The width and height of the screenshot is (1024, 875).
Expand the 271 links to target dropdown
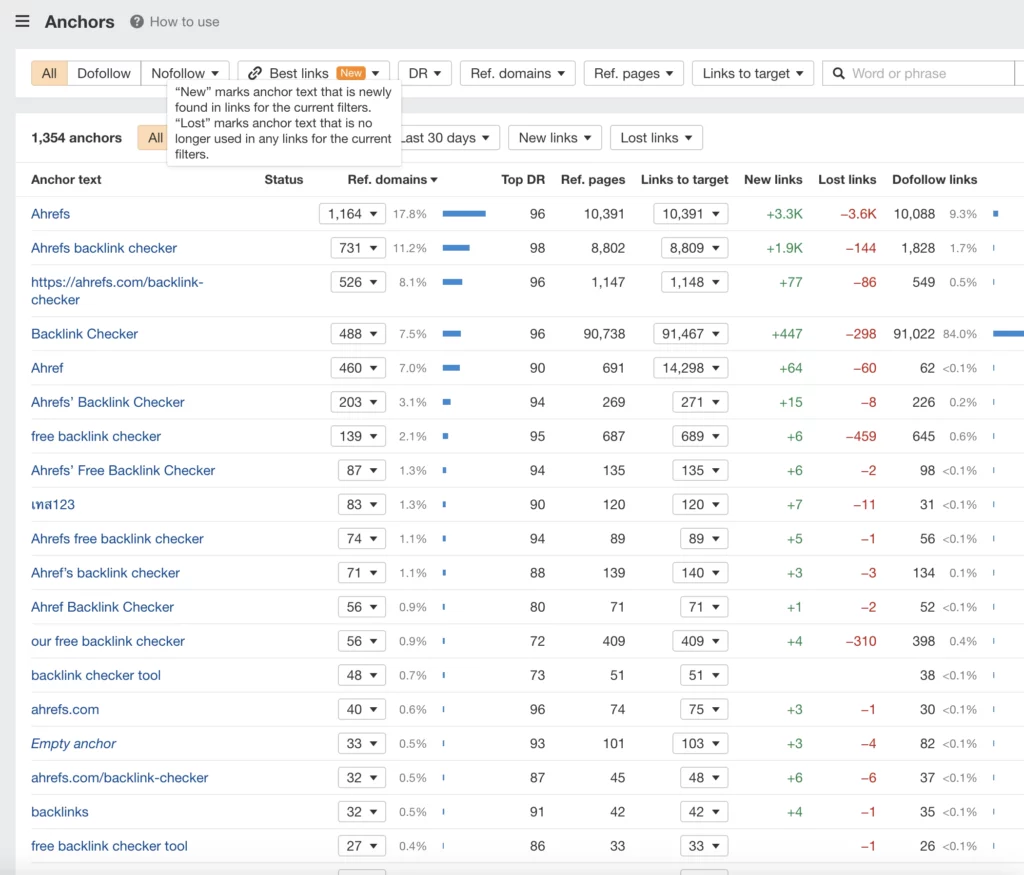pyautogui.click(x=700, y=402)
